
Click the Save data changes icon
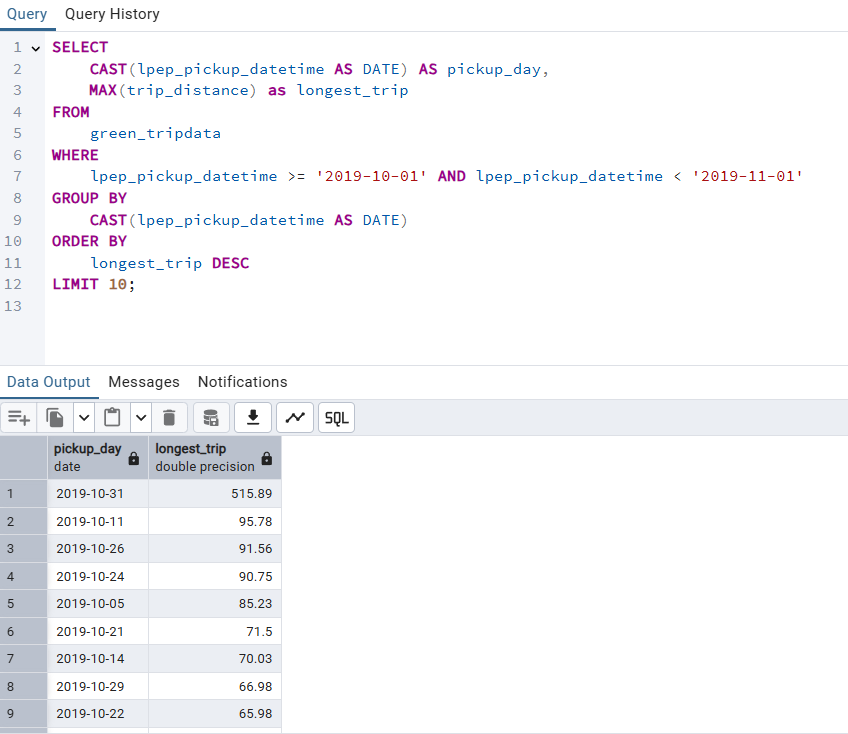[x=211, y=418]
